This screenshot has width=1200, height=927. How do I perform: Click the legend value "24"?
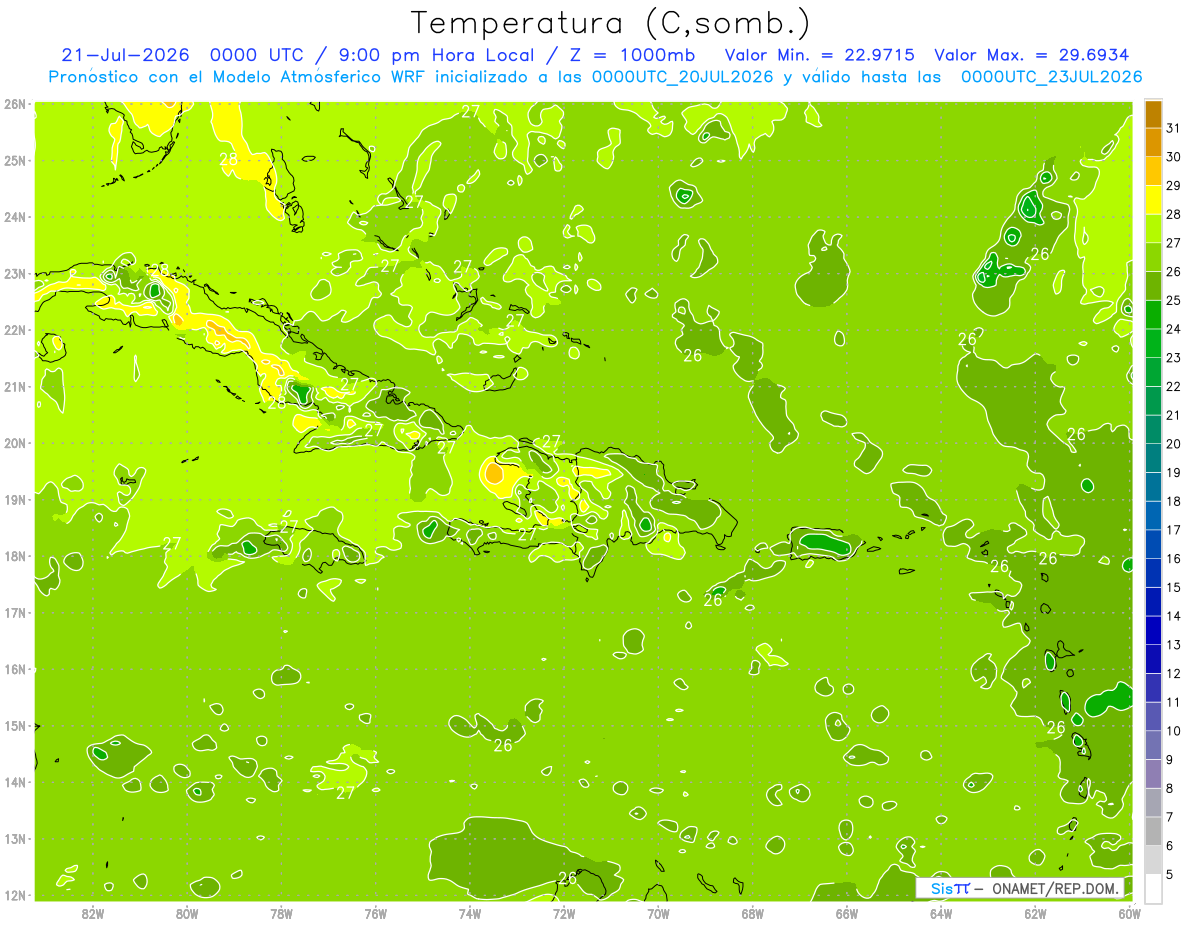[x=1173, y=329]
